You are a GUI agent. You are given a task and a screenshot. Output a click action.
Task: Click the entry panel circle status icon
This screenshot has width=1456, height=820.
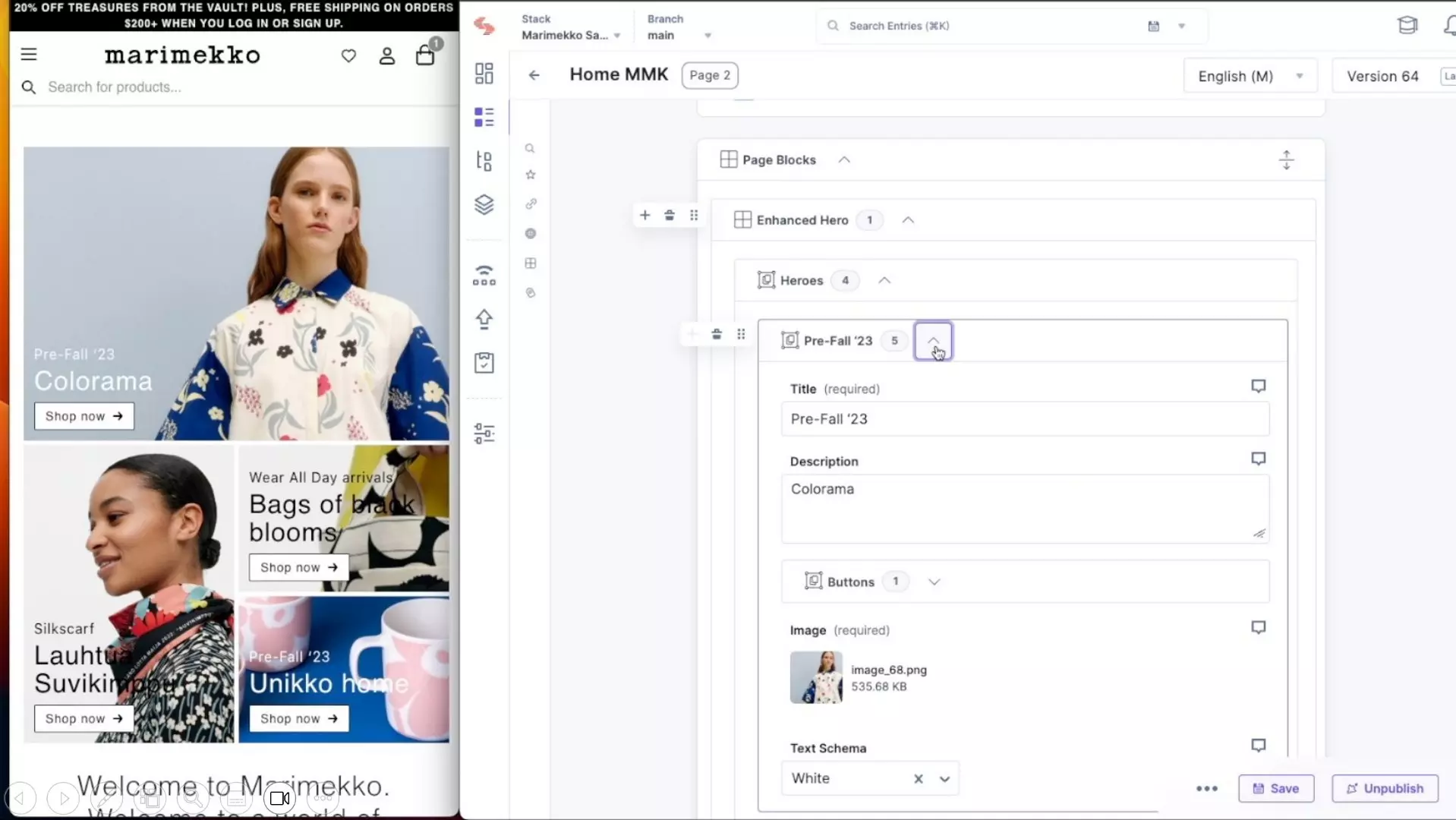point(531,234)
